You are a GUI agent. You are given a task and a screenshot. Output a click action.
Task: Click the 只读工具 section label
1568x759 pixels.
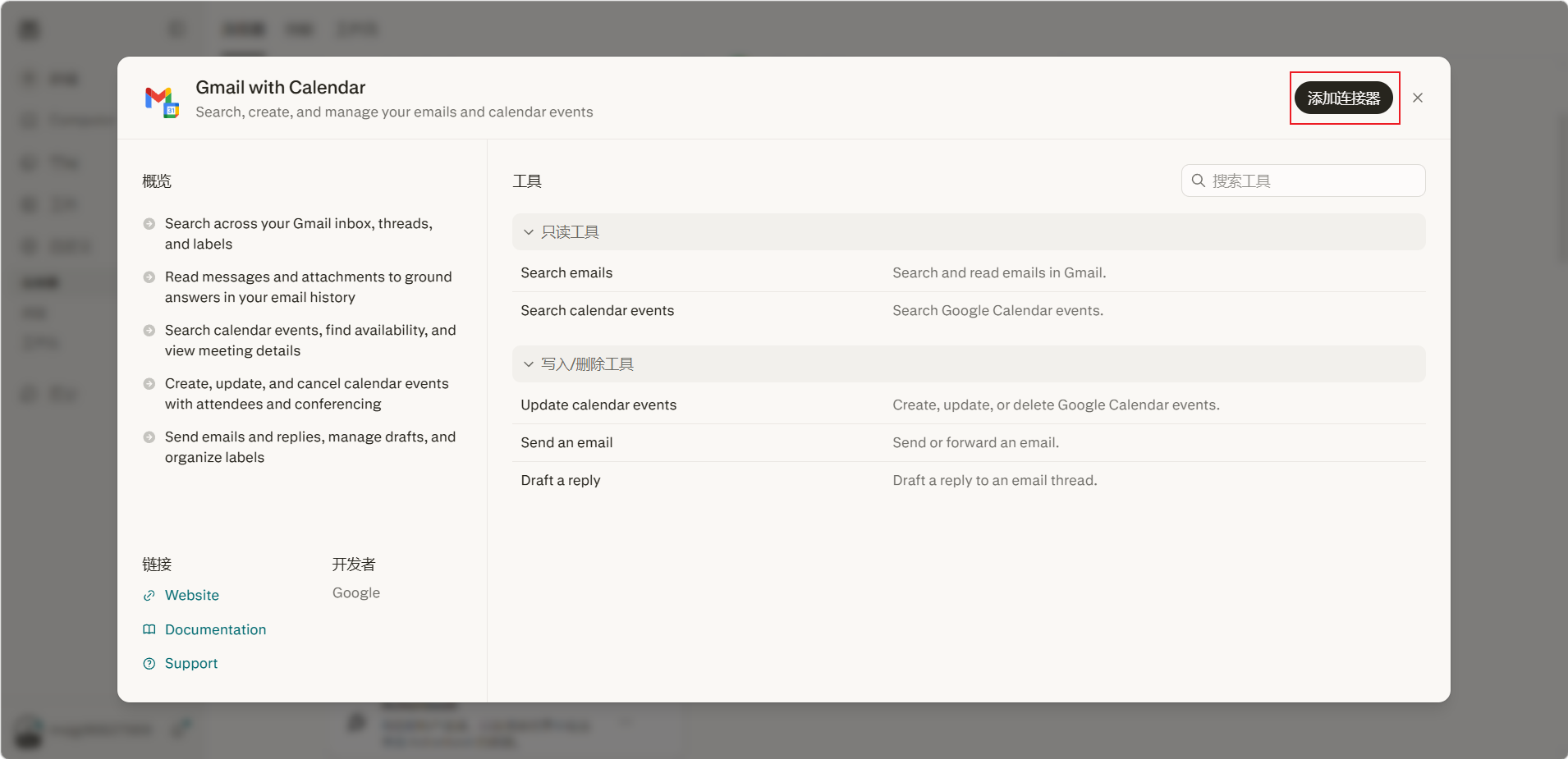tap(570, 232)
